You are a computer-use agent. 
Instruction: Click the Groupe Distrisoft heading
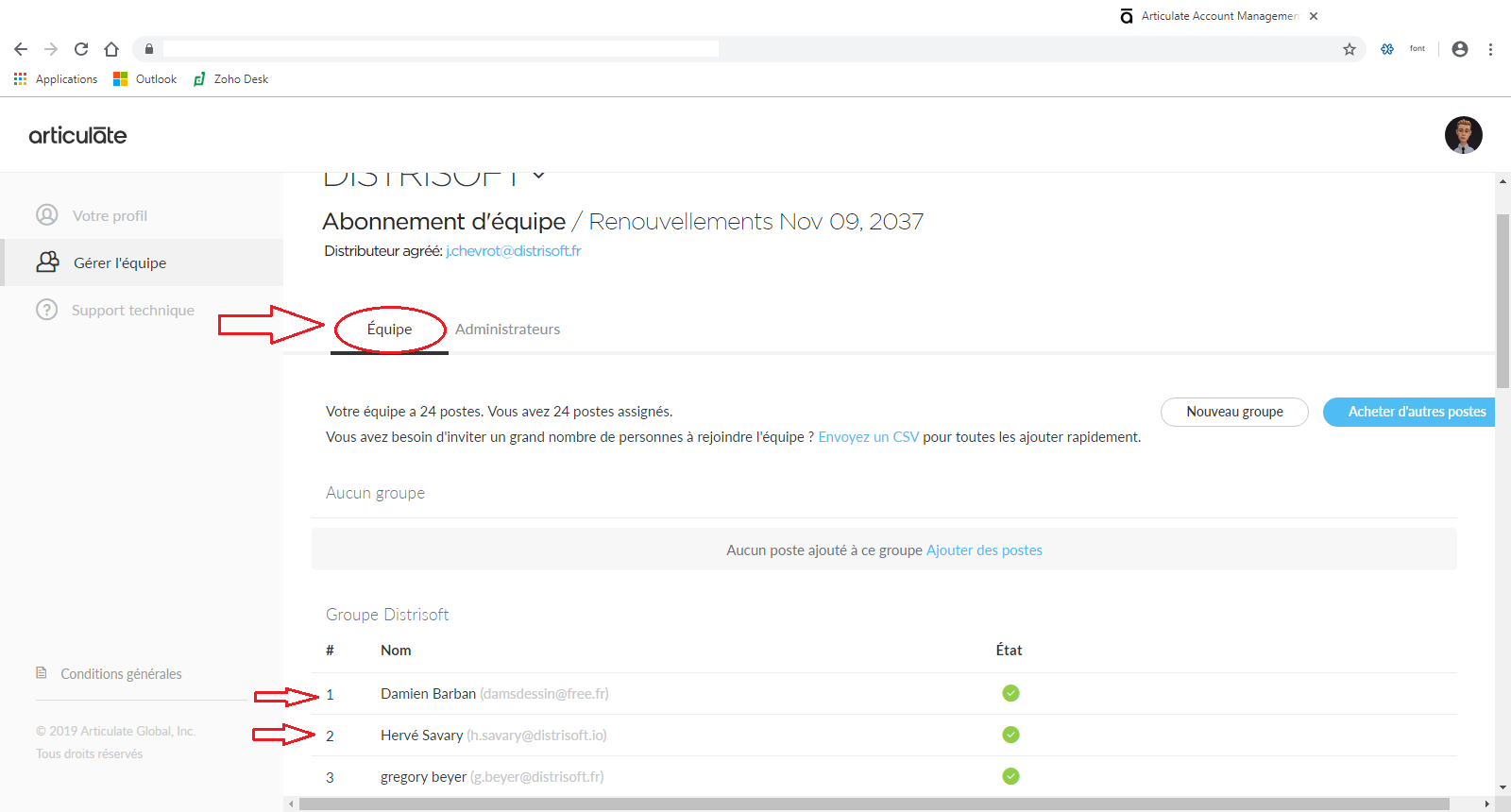click(x=387, y=615)
